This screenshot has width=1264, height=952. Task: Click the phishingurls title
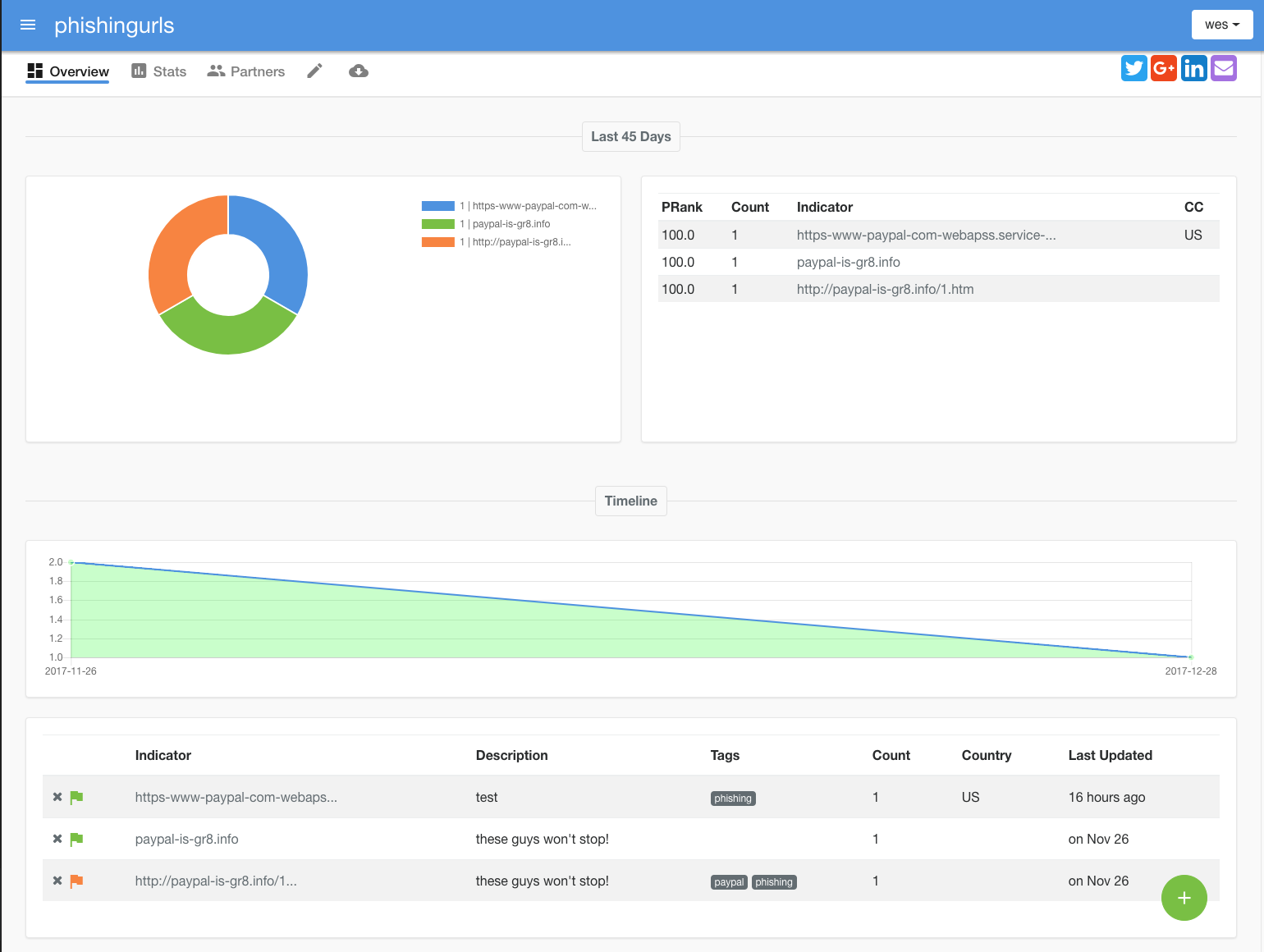tap(114, 25)
